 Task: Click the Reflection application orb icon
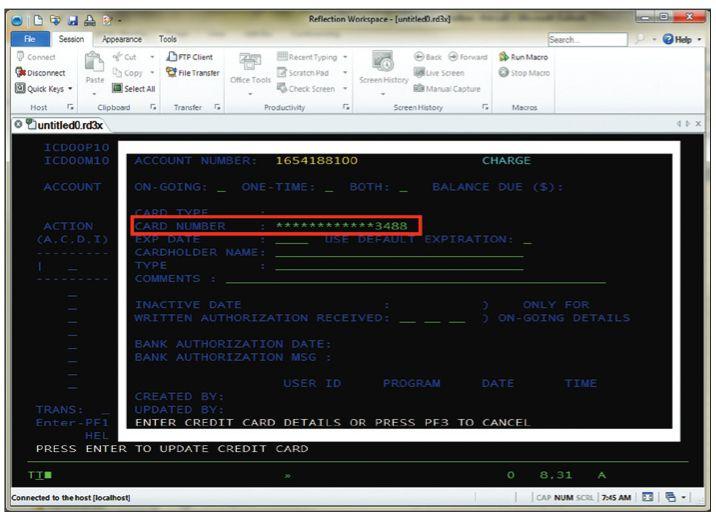tap(17, 20)
